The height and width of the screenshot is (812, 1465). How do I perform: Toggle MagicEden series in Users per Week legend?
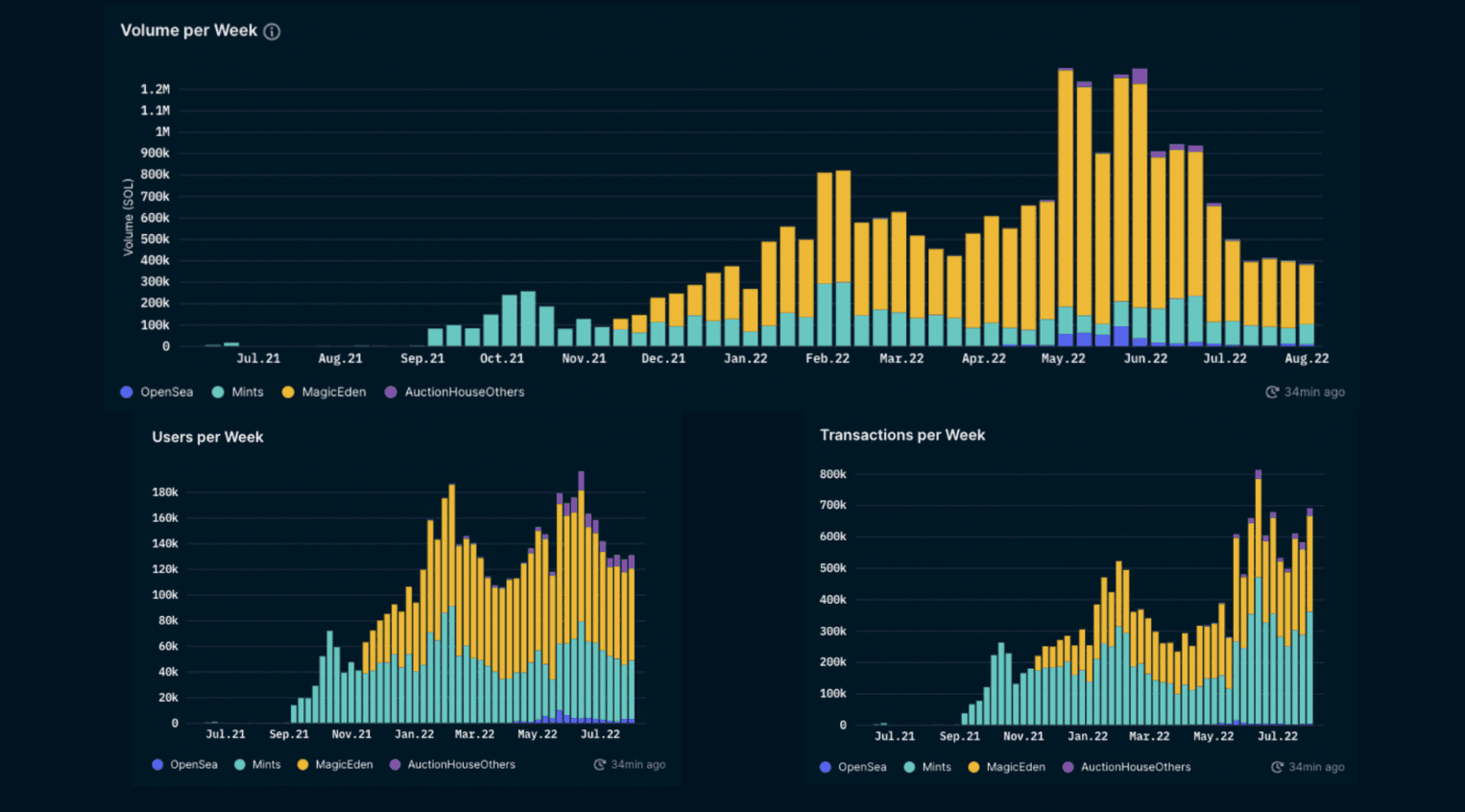point(344,765)
